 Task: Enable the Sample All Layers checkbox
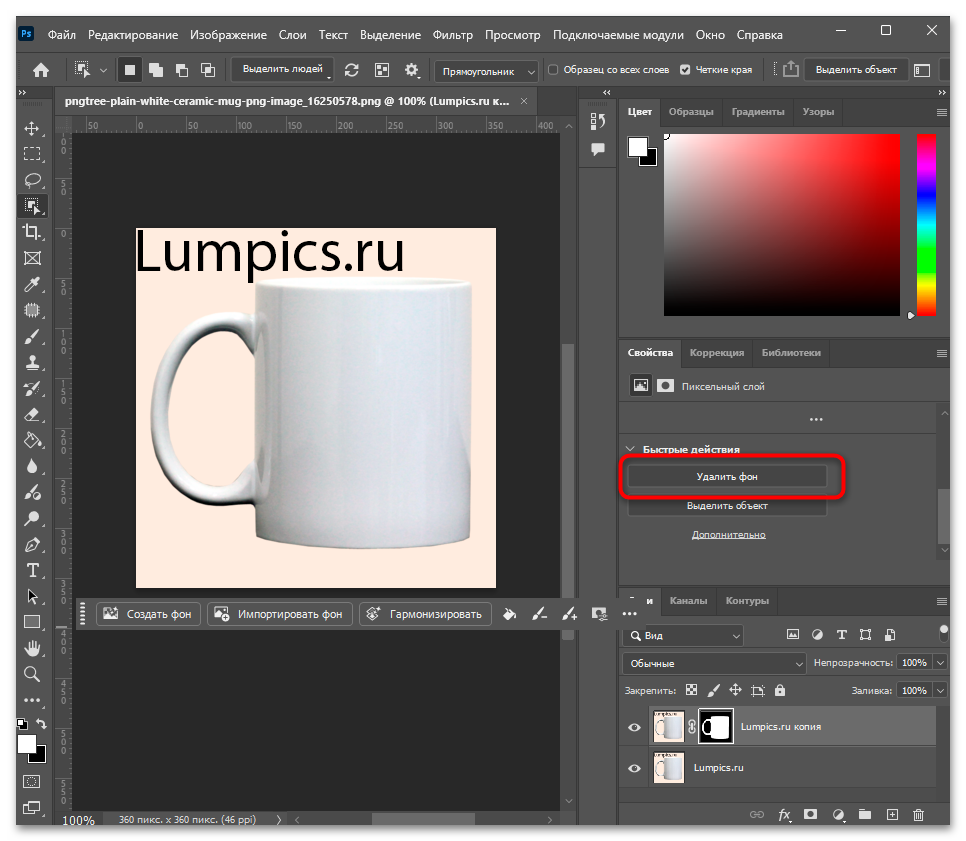coord(553,70)
